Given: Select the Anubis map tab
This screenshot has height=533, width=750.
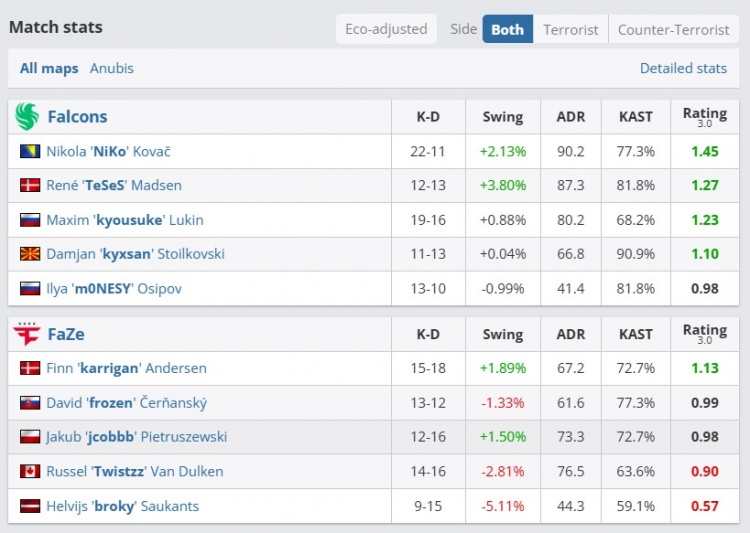Looking at the screenshot, I should click(x=112, y=68).
